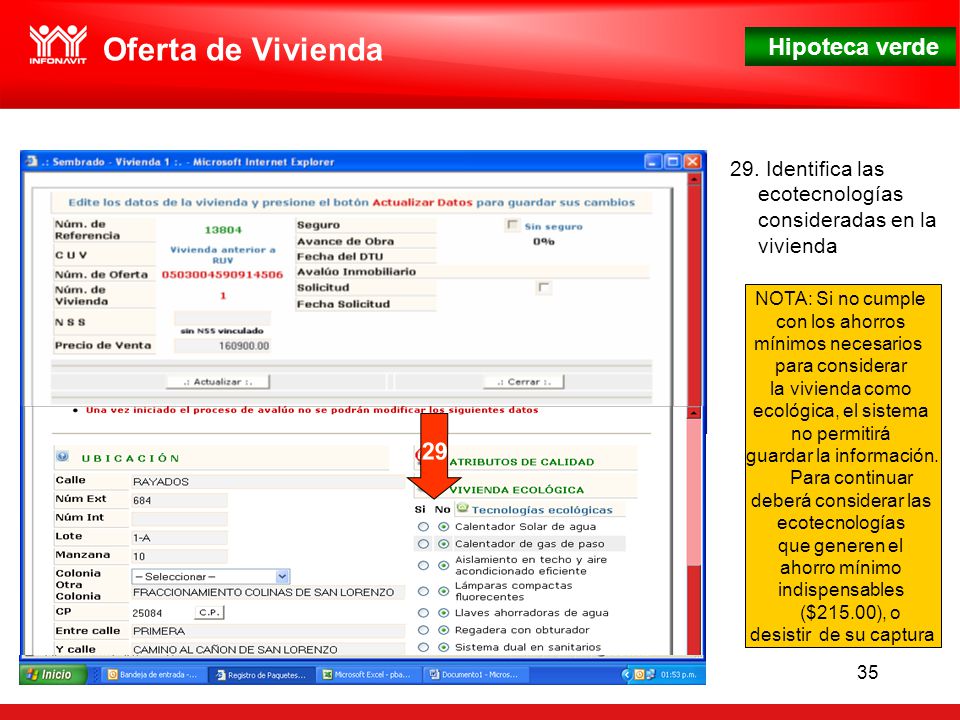Click reference number 13804
Image resolution: width=960 pixels, height=720 pixels.
point(223,230)
